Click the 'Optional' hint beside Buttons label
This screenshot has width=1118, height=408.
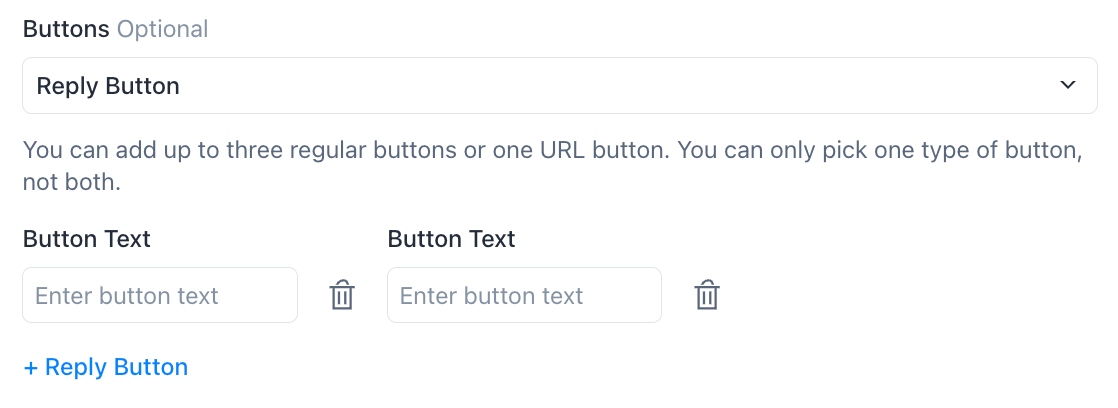coord(162,29)
